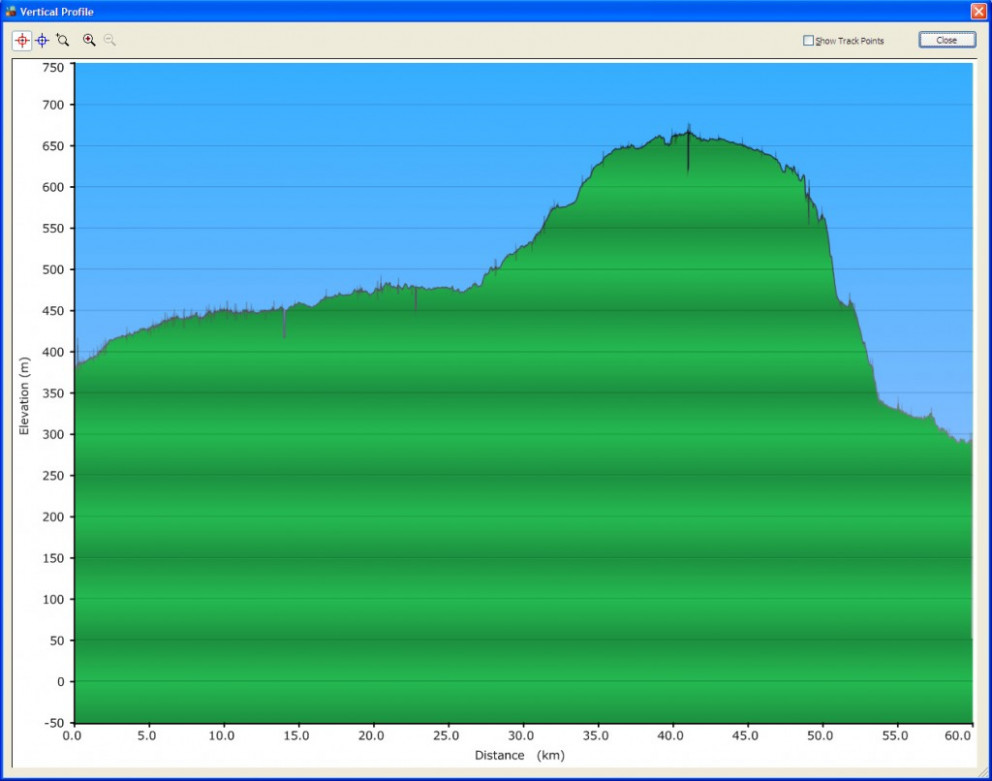This screenshot has height=781, width=992.
Task: Click the greyed-out zoom out icon
Action: point(109,40)
